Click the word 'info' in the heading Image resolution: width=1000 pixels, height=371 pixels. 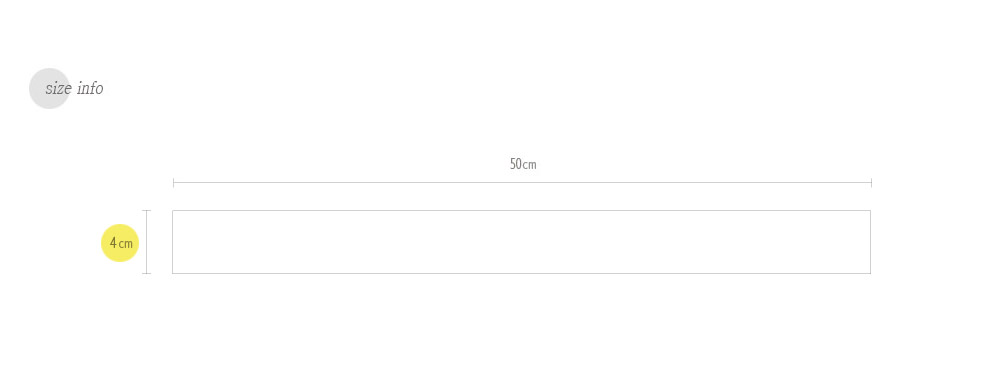(90, 88)
